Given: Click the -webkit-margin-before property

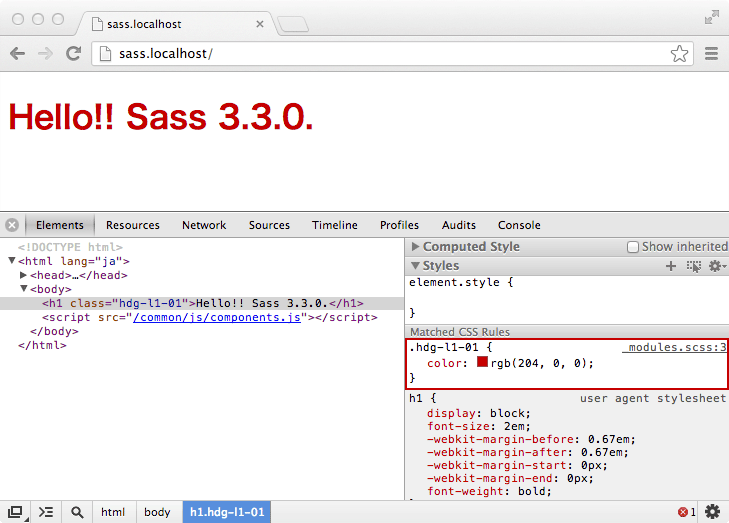Looking at the screenshot, I should pos(531,439).
